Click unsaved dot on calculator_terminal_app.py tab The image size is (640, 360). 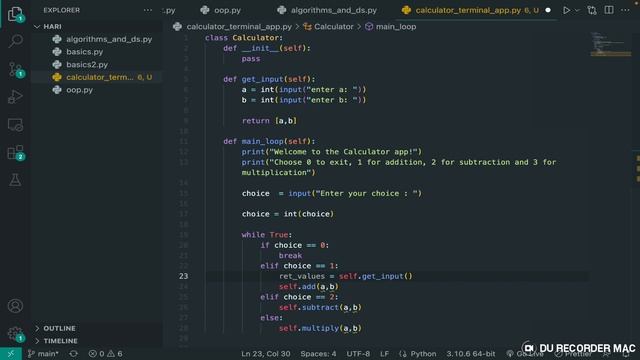548,10
